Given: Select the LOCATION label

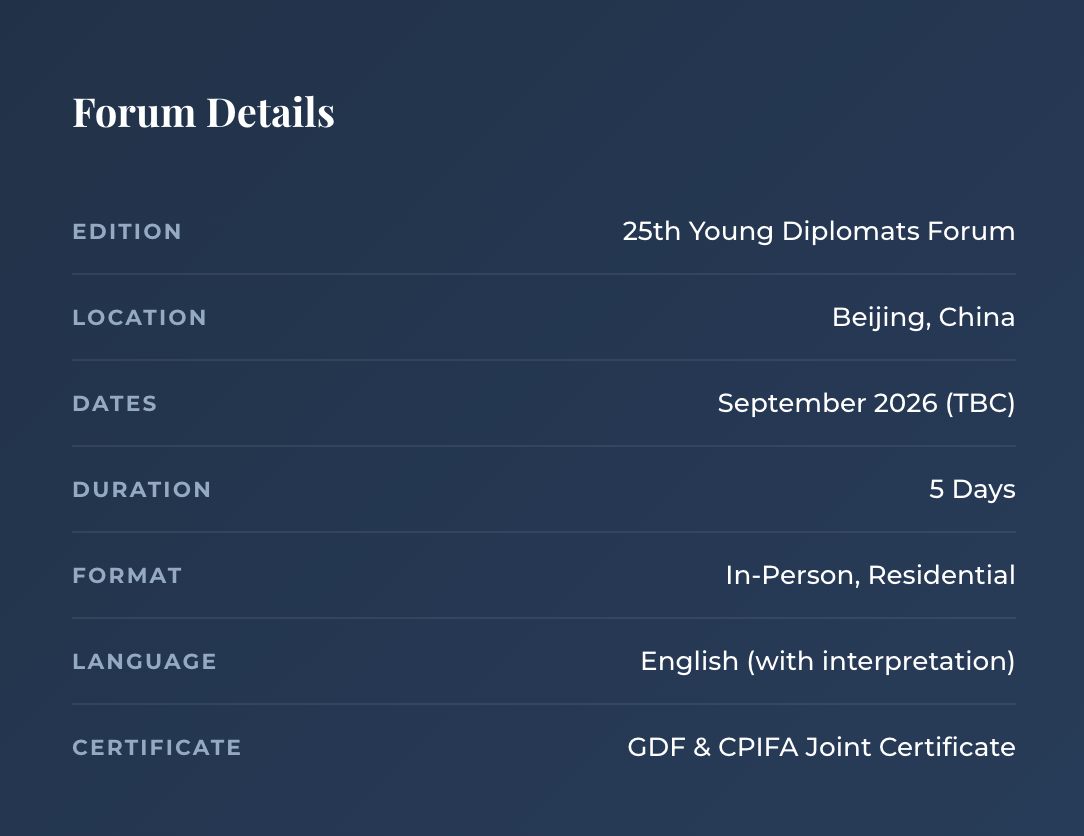Looking at the screenshot, I should [x=140, y=317].
